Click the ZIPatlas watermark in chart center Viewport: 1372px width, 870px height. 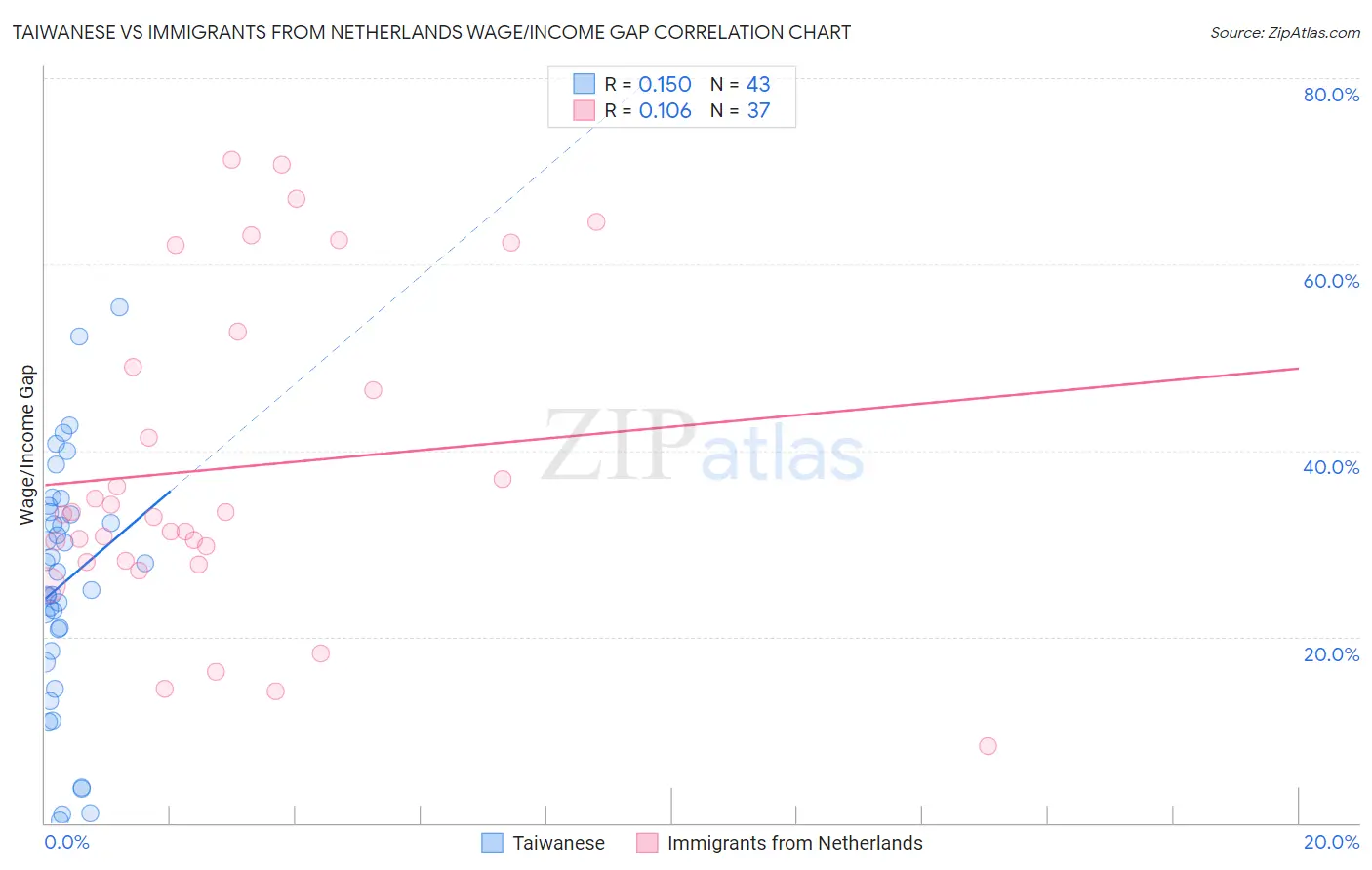click(x=703, y=447)
